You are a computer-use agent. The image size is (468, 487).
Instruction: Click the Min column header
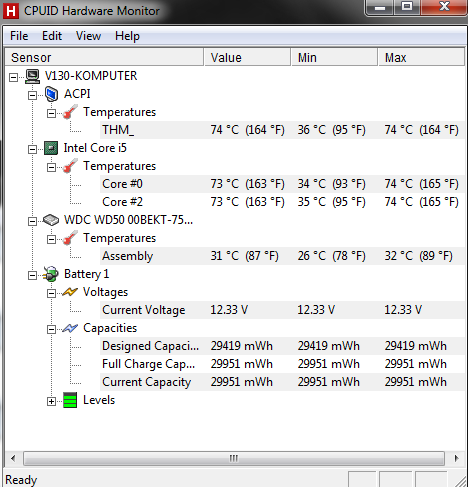click(x=334, y=57)
